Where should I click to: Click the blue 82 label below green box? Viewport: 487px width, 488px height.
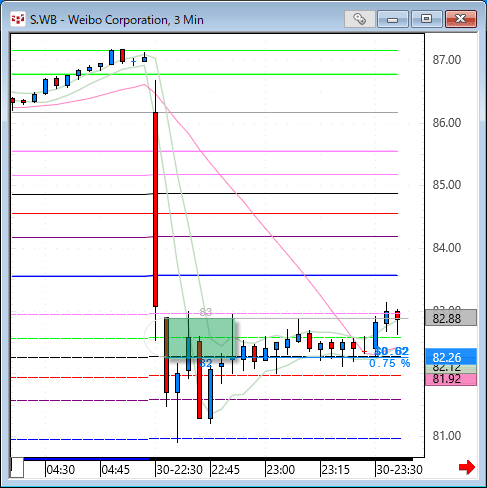point(206,363)
